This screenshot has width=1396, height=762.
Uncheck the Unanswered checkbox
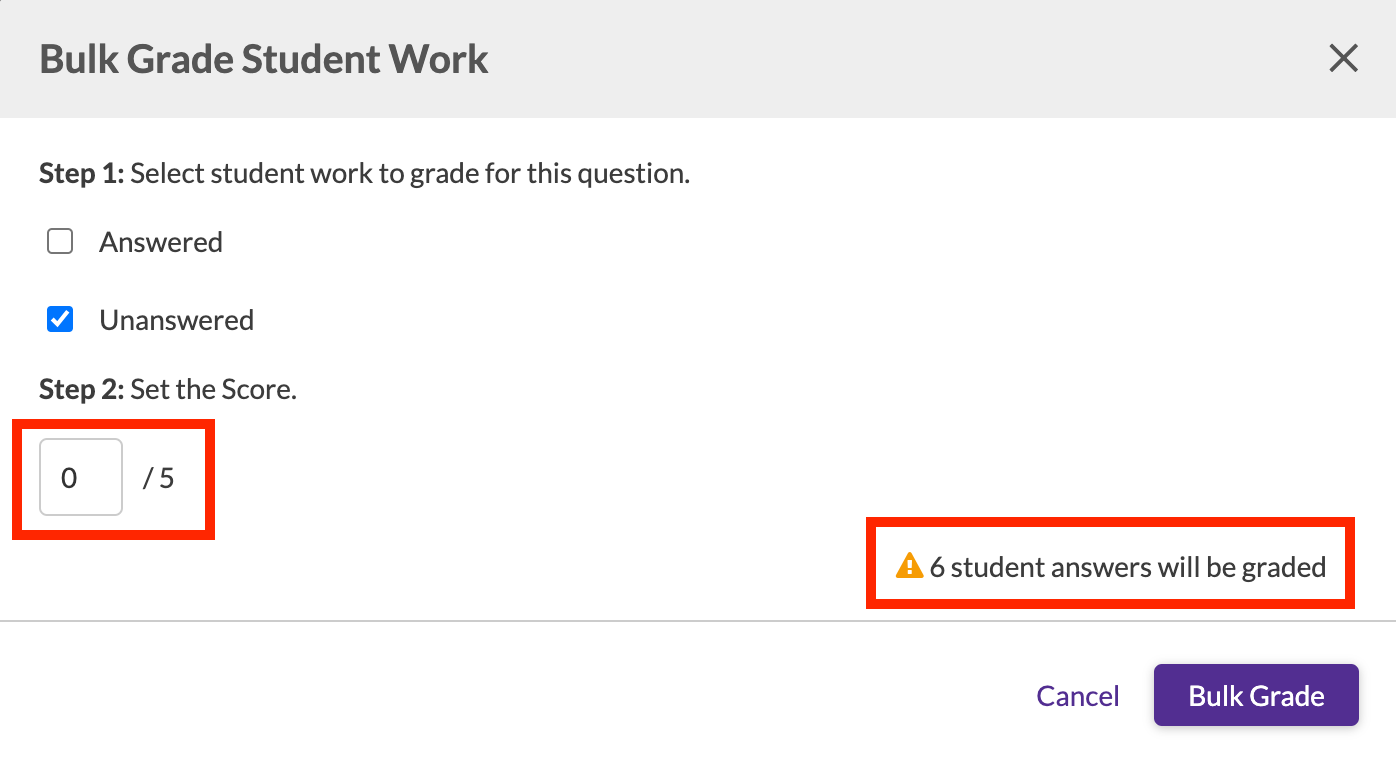60,320
